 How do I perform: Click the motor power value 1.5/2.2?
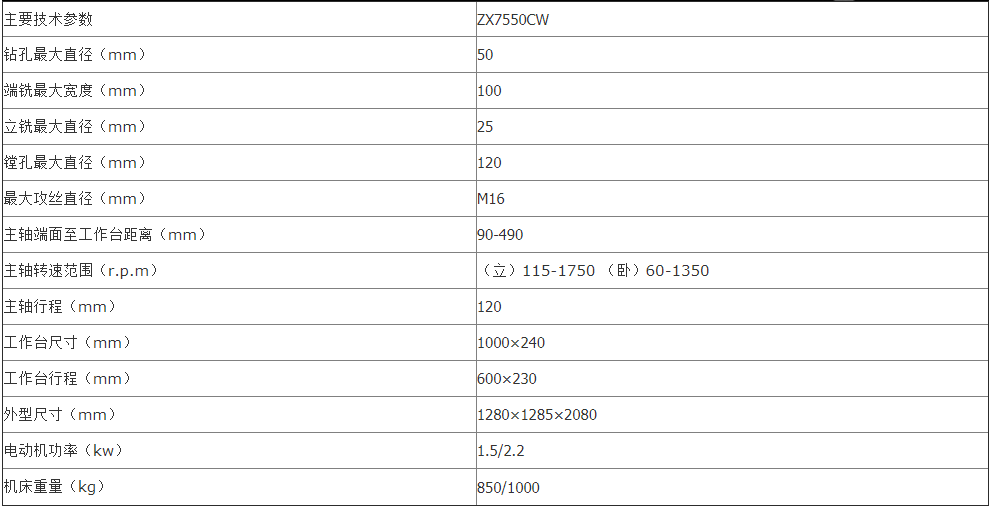(501, 451)
